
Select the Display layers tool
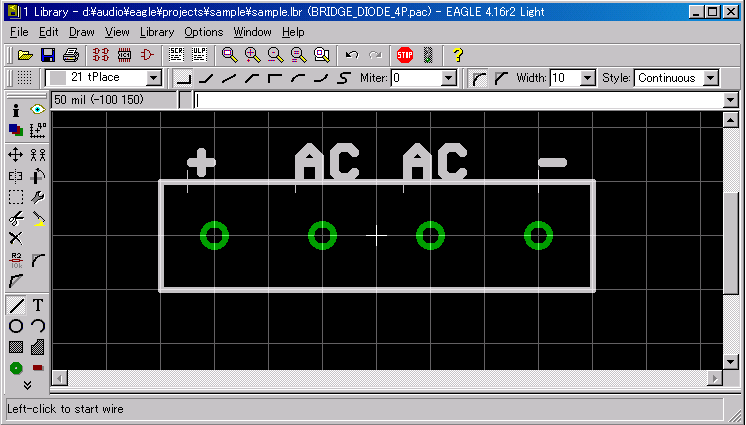point(16,130)
